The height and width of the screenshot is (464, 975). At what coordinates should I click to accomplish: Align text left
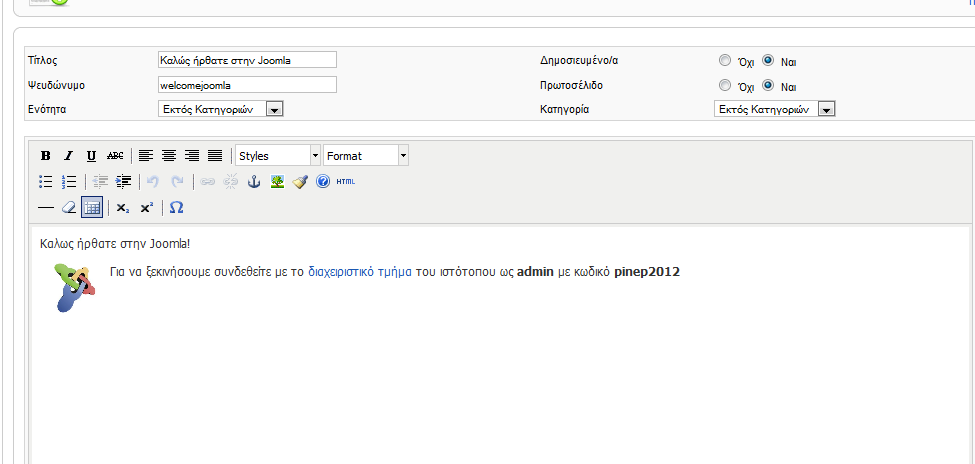[146, 155]
